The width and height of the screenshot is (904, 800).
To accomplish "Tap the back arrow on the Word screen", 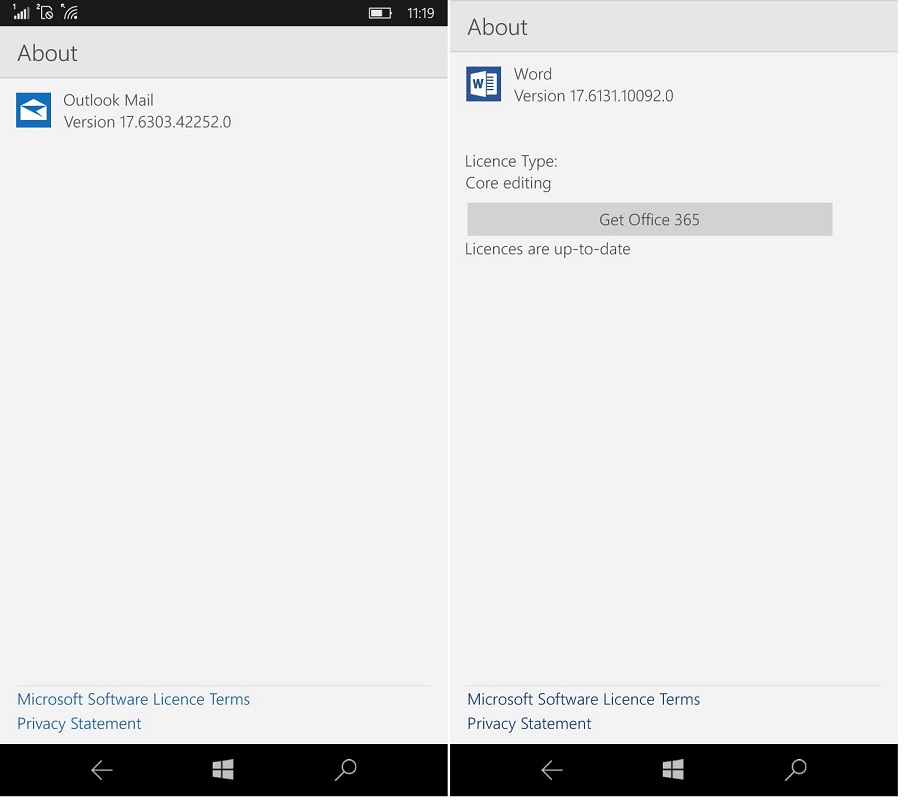I will pyautogui.click(x=552, y=770).
